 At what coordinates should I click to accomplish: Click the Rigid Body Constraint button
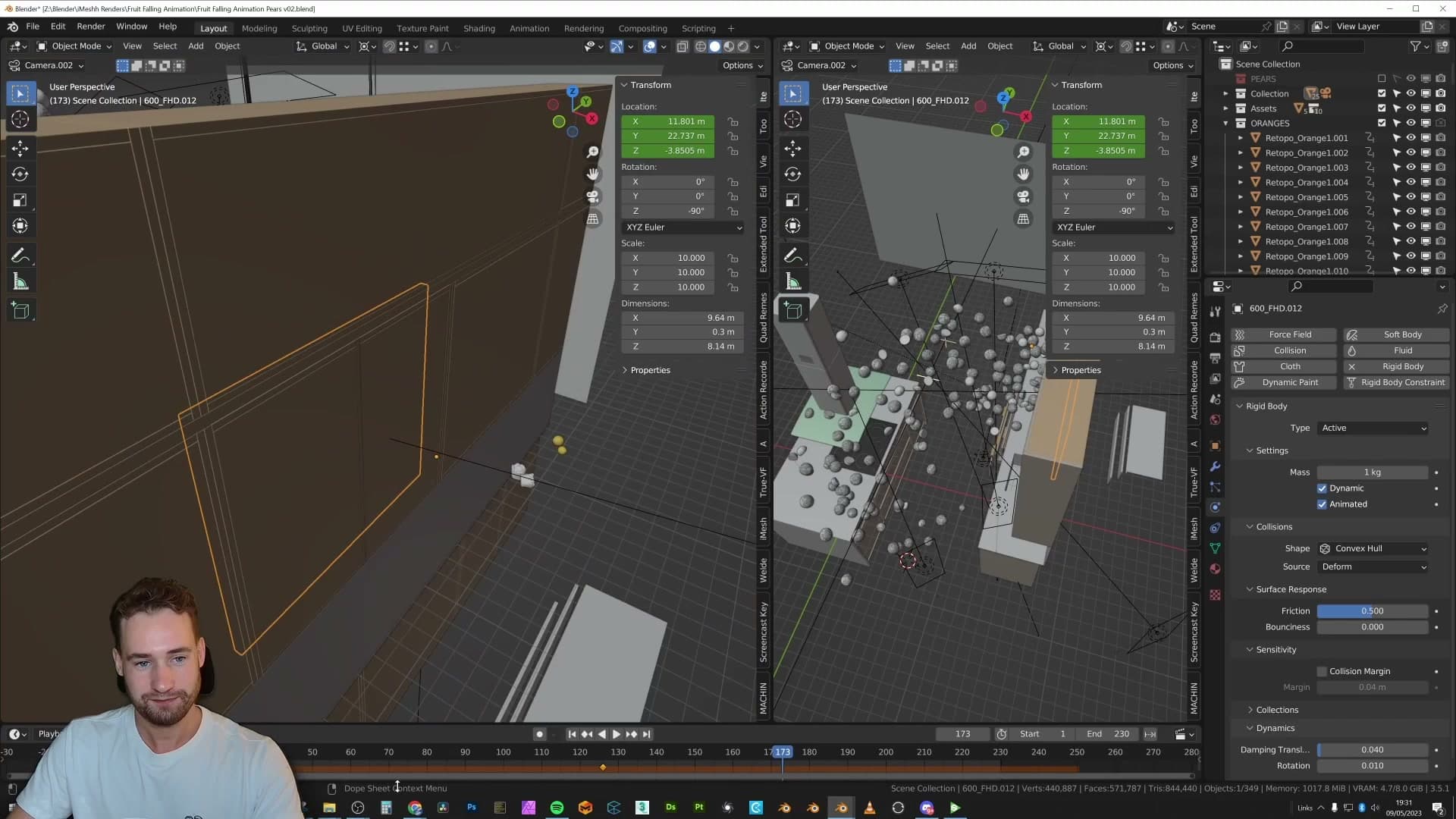pyautogui.click(x=1395, y=382)
